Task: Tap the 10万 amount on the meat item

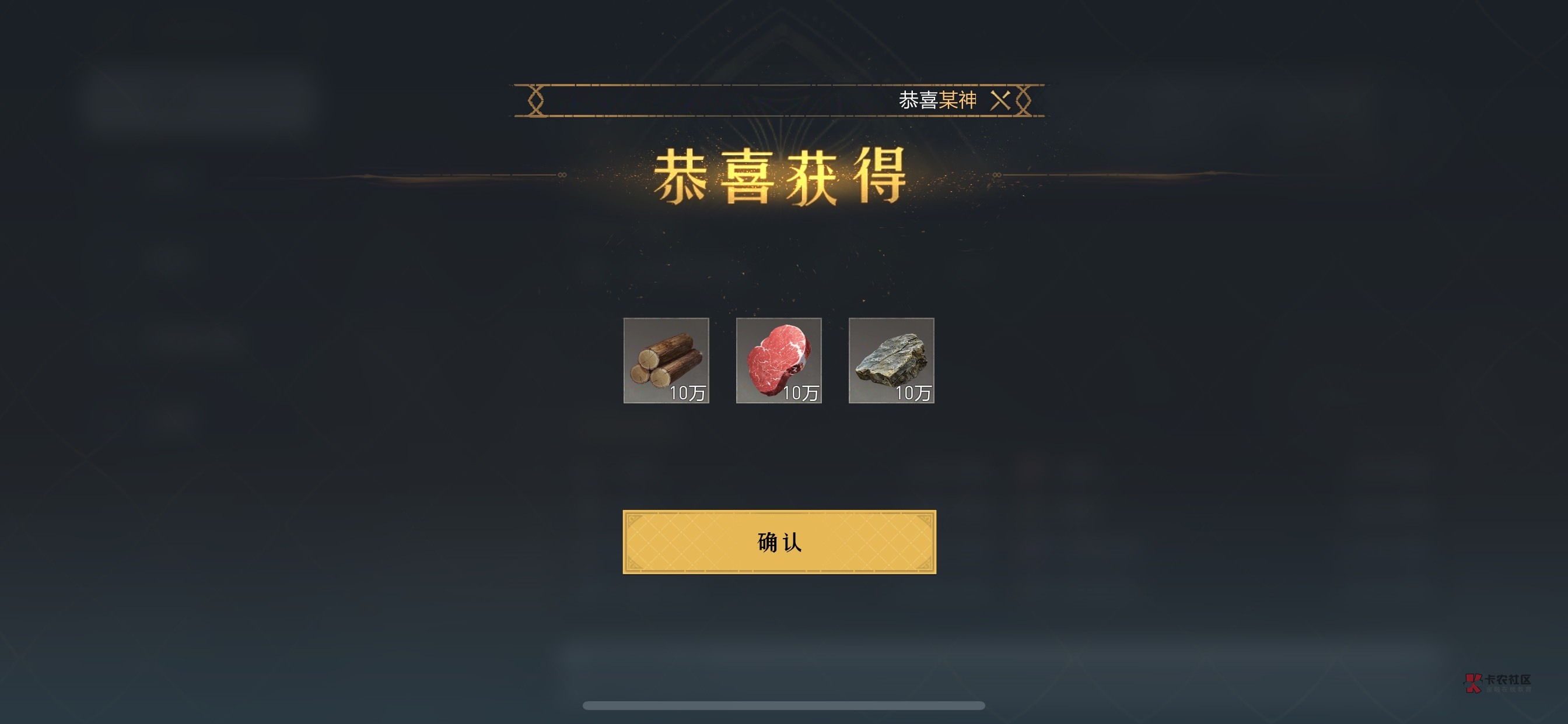Action: click(800, 393)
